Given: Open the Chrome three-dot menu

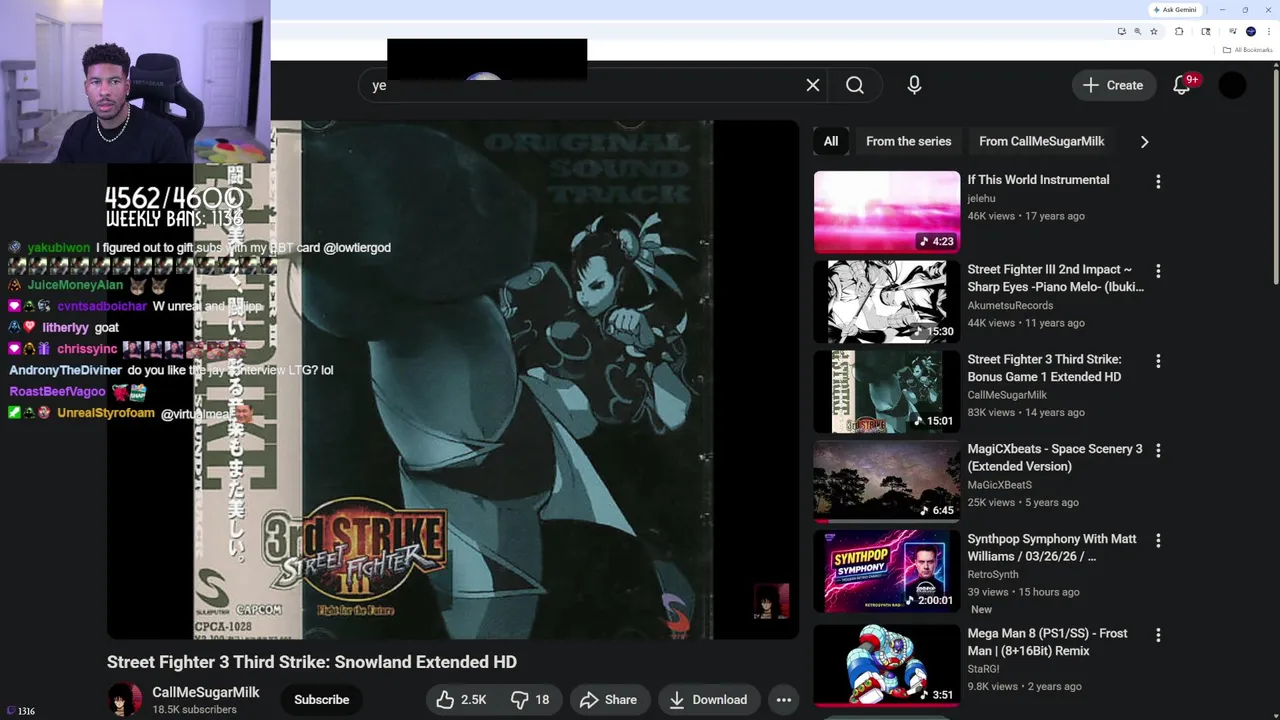Looking at the screenshot, I should 1269,32.
